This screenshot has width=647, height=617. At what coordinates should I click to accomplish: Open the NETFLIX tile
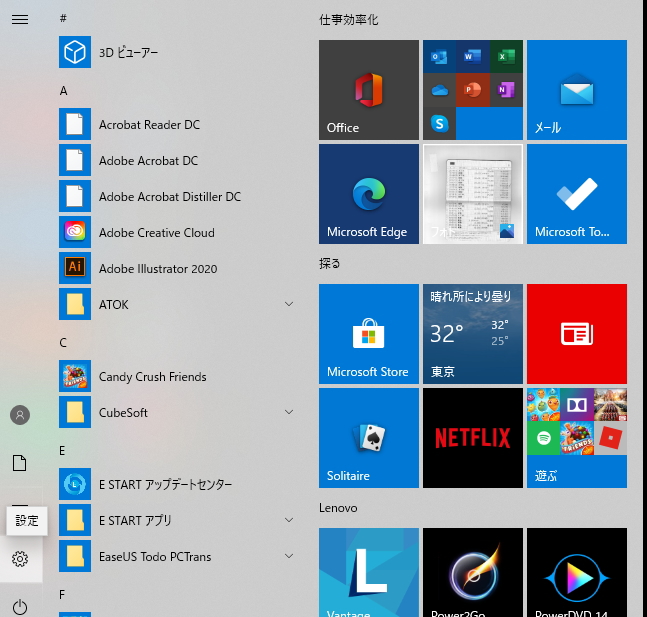473,438
